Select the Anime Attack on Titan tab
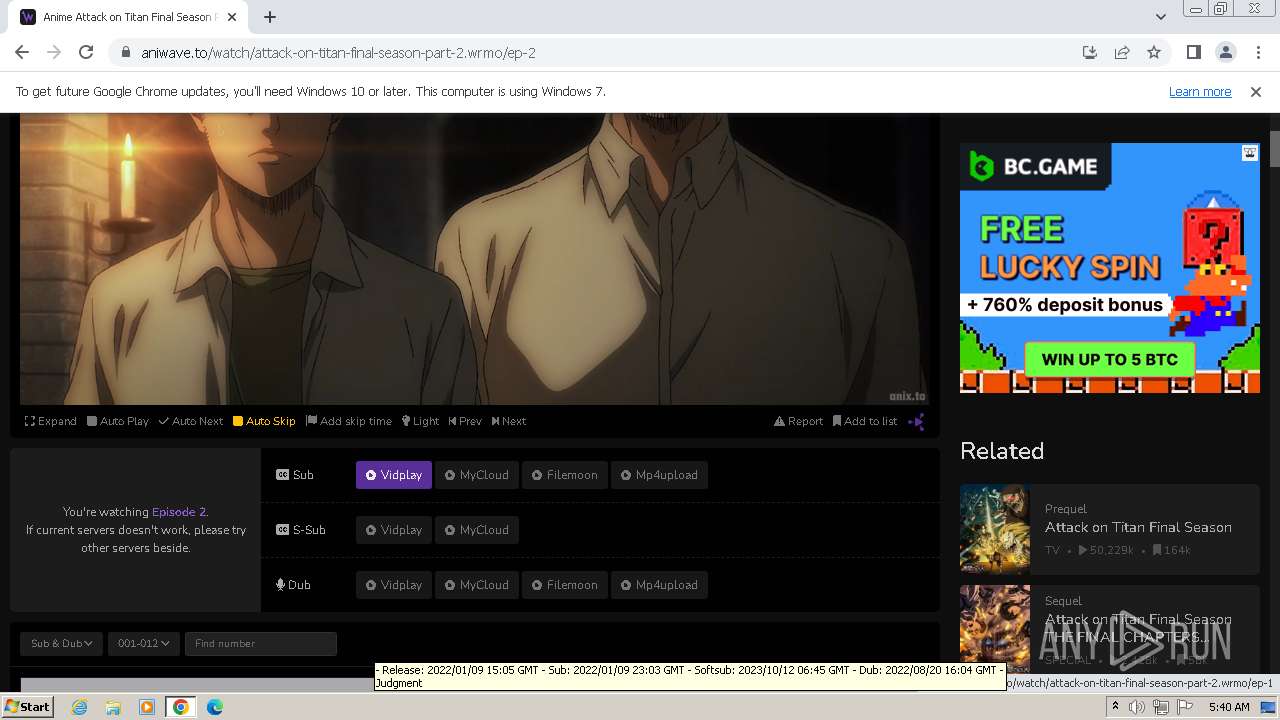This screenshot has width=1280, height=720. coord(127,17)
